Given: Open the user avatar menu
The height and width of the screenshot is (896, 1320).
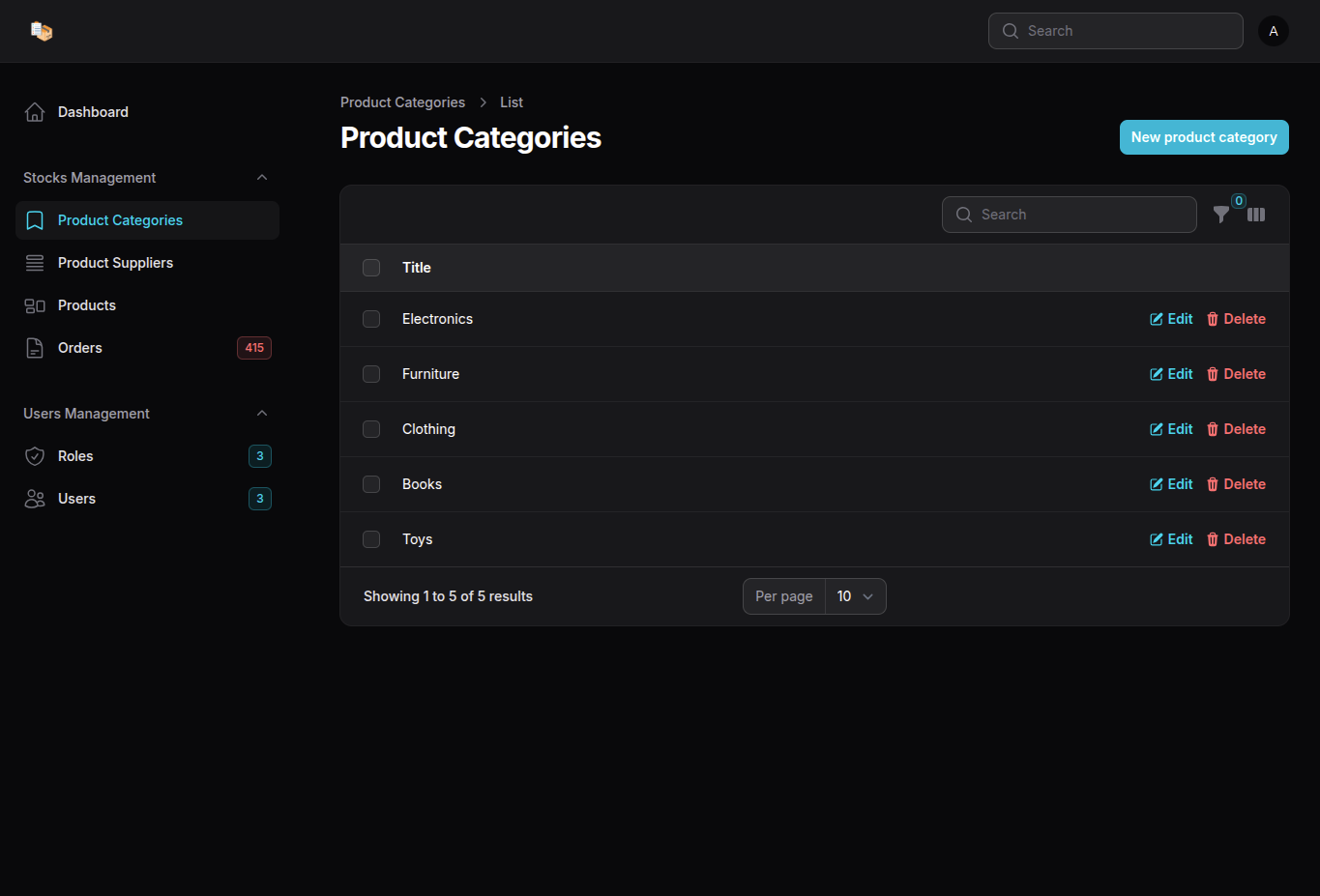Looking at the screenshot, I should tap(1273, 31).
